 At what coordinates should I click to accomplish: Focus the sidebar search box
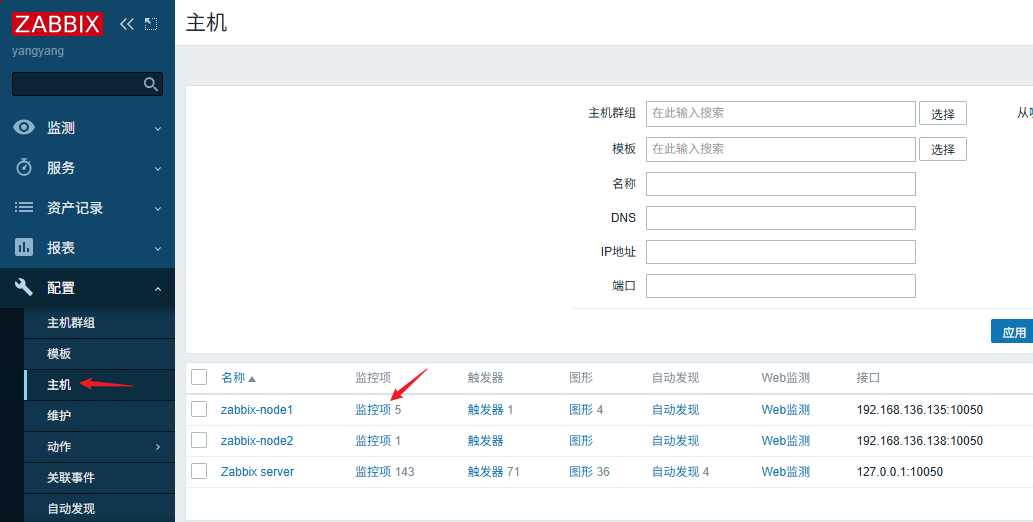coord(87,84)
